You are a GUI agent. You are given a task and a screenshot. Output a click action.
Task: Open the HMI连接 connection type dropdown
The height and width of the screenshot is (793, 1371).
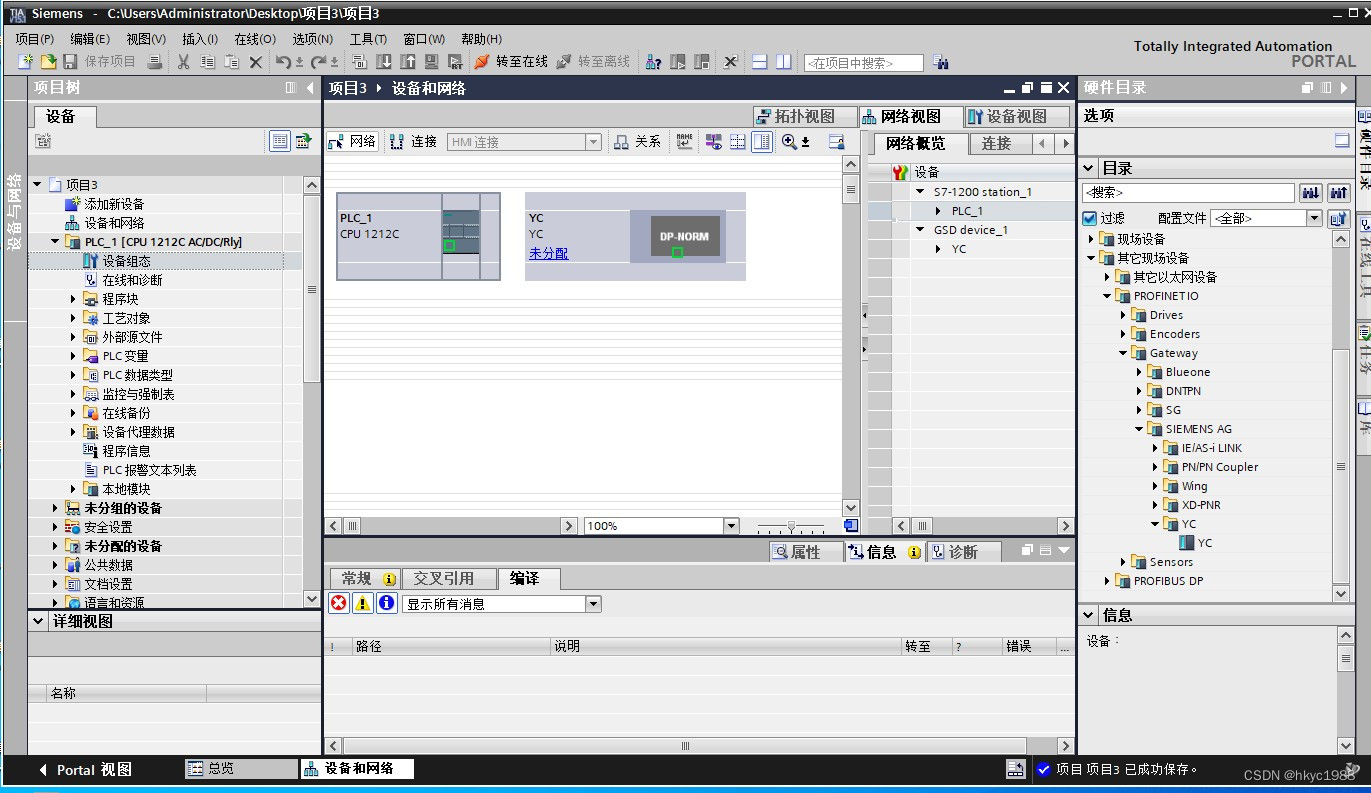(593, 142)
